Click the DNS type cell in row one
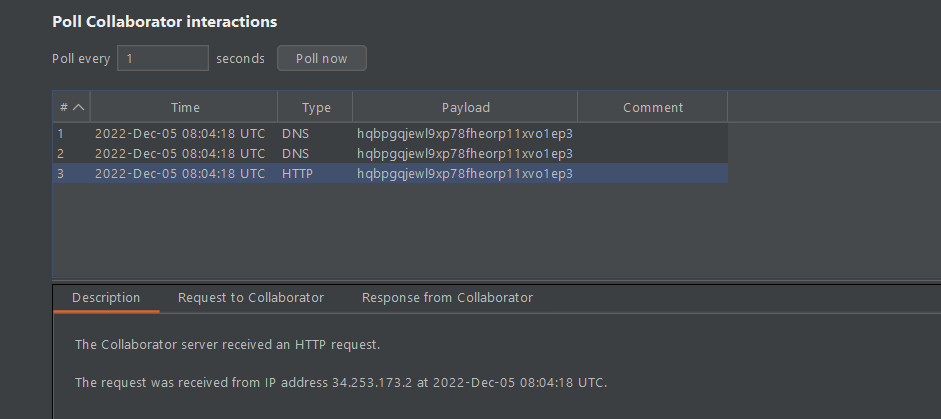The width and height of the screenshot is (941, 419). 295,133
